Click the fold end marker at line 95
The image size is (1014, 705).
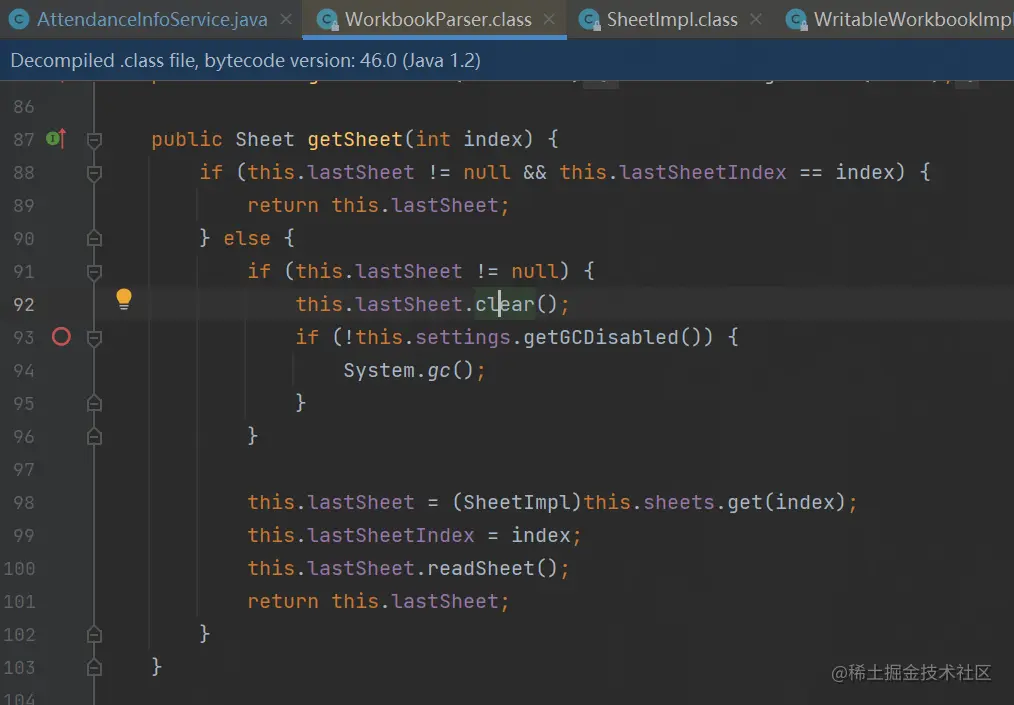(x=94, y=404)
